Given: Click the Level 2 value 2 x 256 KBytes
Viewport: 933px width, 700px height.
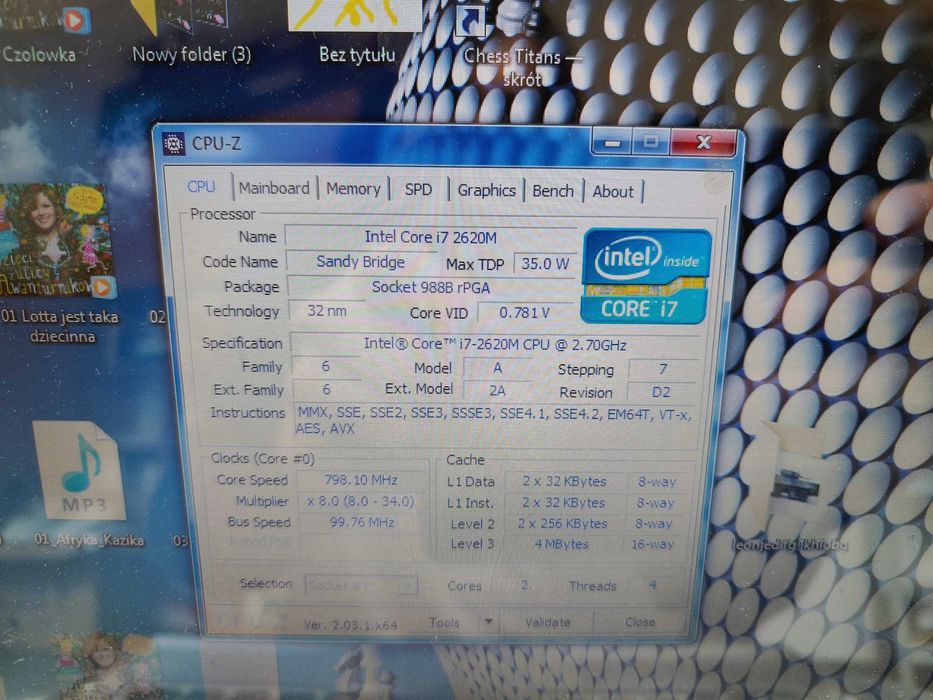Looking at the screenshot, I should click(562, 524).
